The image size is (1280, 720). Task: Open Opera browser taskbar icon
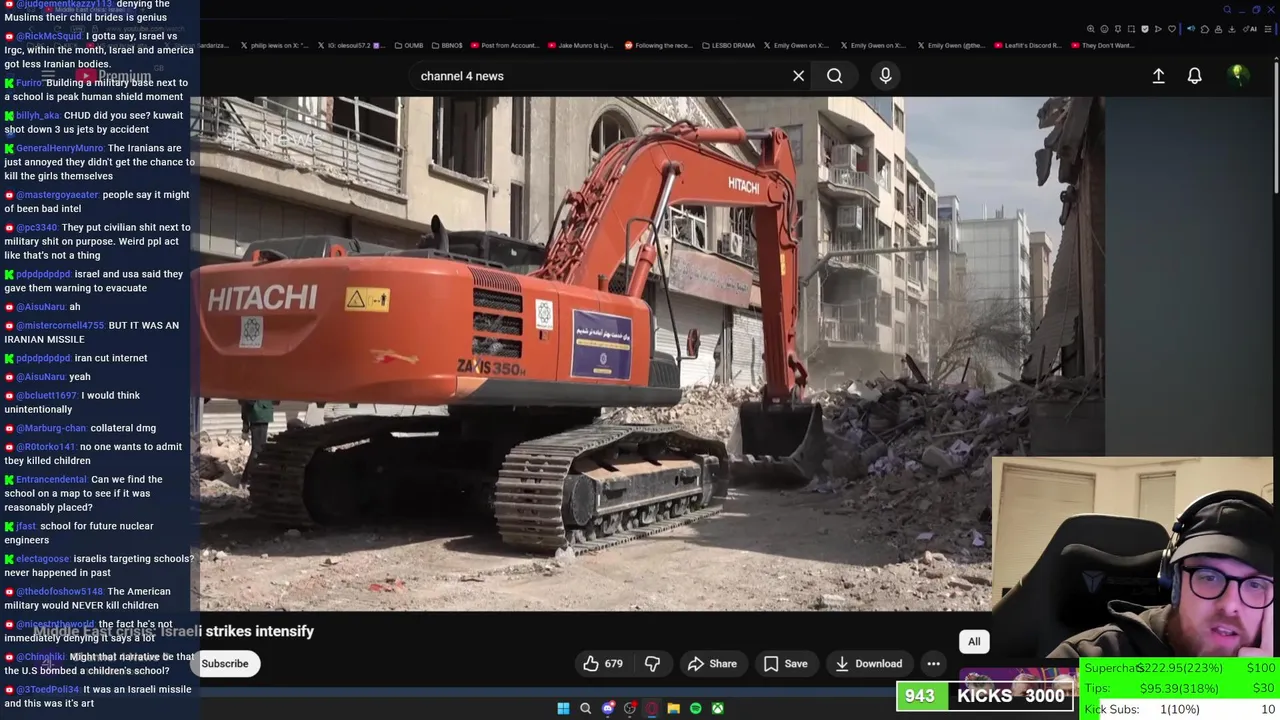coord(651,708)
